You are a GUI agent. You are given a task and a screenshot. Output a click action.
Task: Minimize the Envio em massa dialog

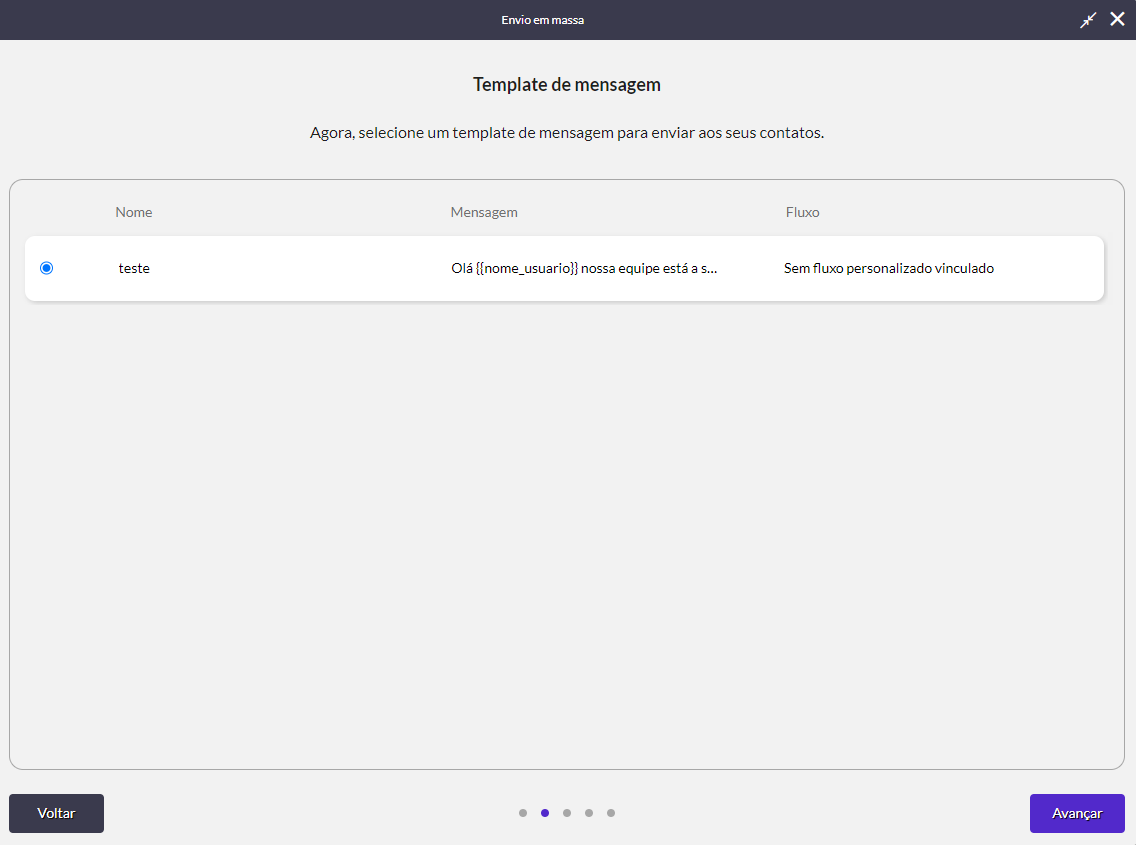1088,20
